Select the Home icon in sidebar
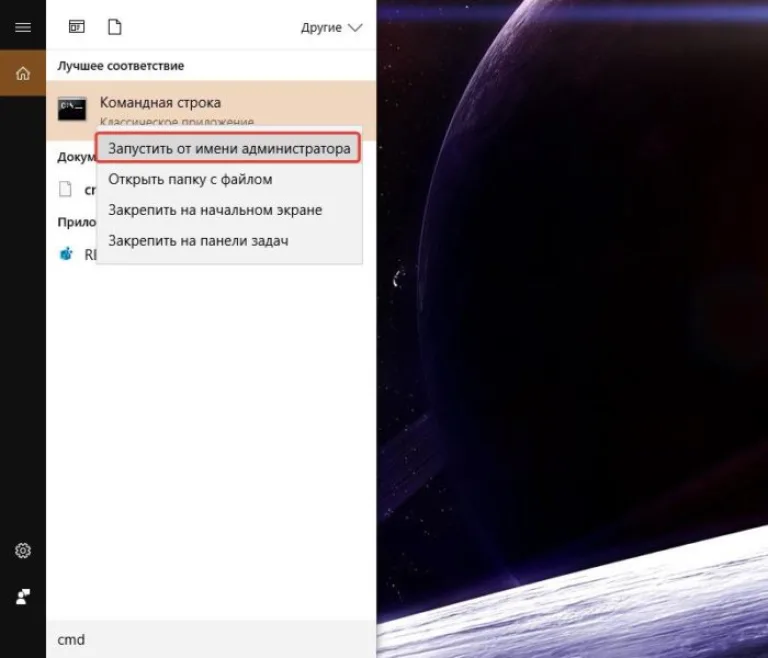Screen dimensions: 768x658 tap(23, 73)
